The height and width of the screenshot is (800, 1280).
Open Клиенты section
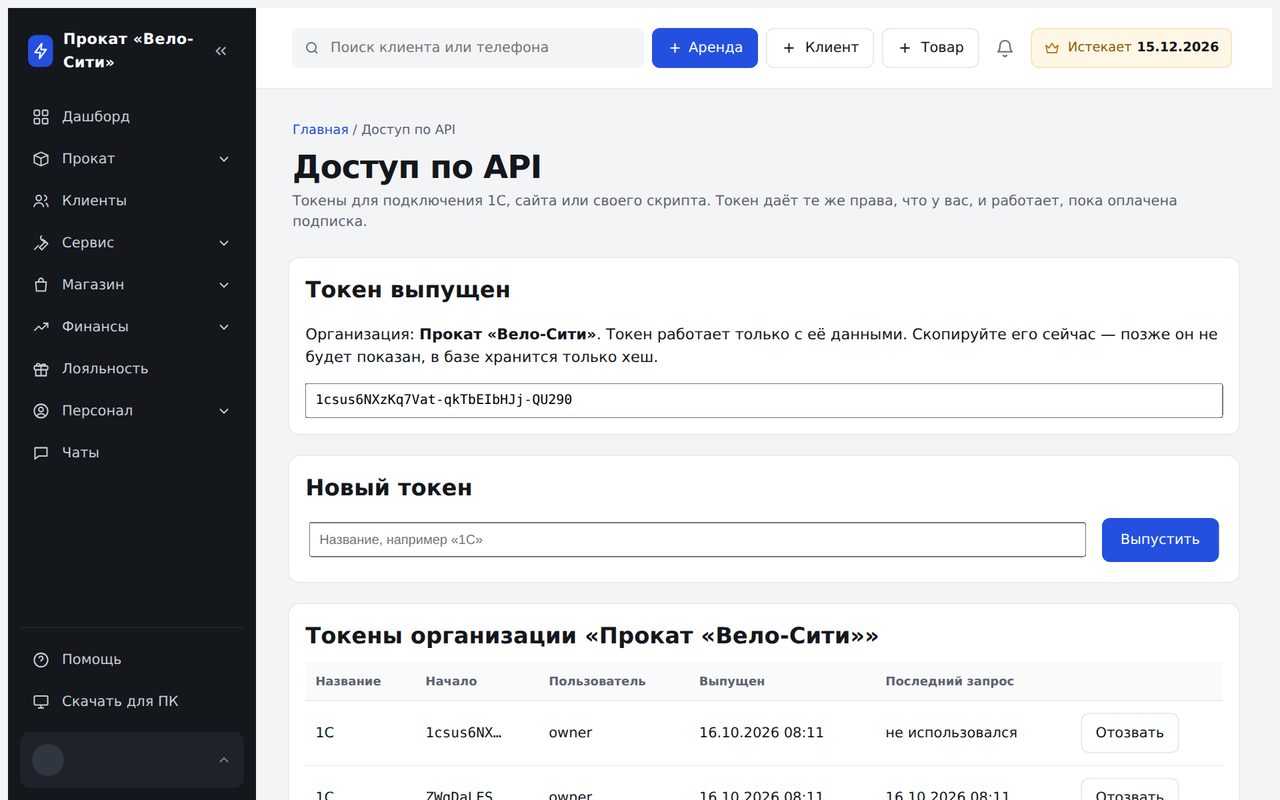(132, 201)
